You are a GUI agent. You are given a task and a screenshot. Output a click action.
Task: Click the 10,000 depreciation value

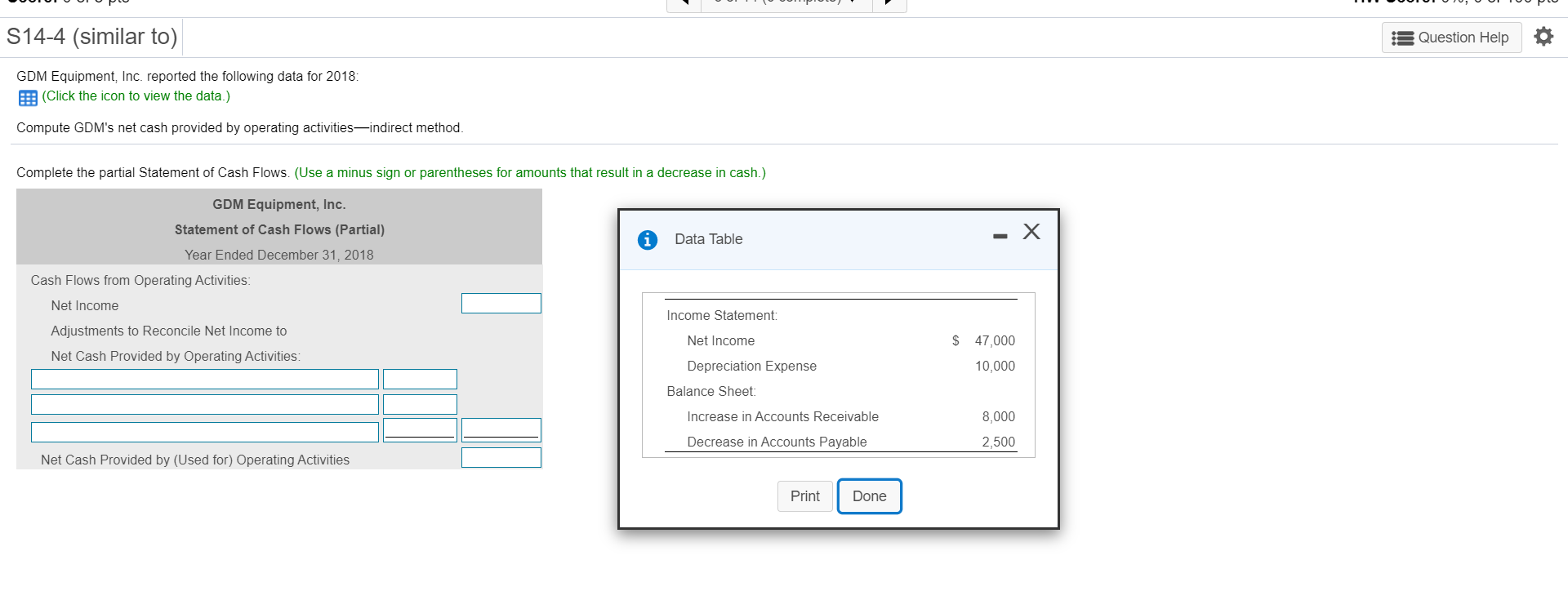(995, 367)
